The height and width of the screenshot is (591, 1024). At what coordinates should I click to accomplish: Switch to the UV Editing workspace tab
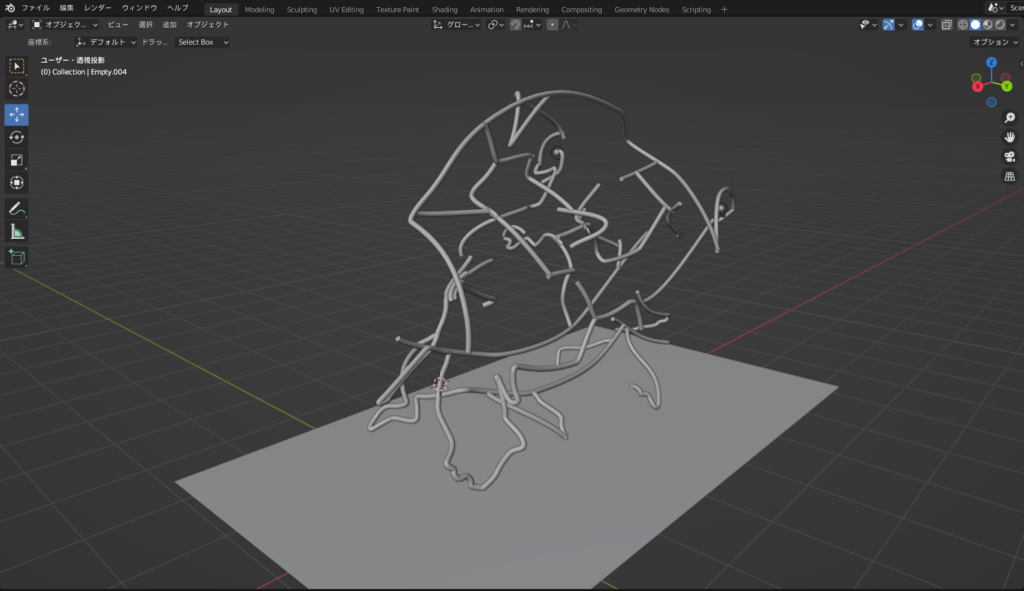(x=346, y=10)
